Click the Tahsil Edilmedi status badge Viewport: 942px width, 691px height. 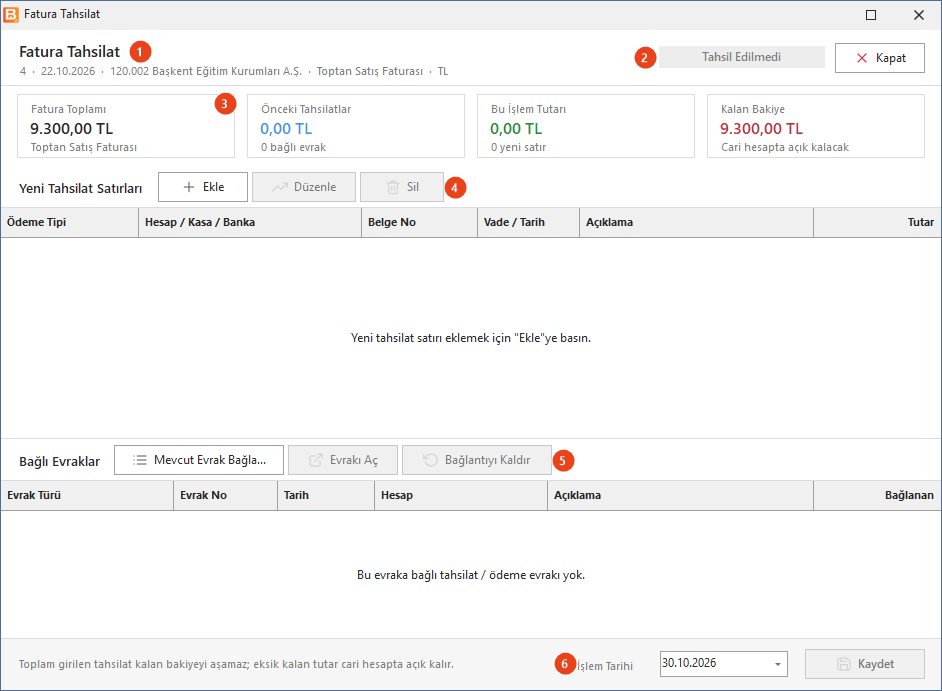tap(741, 57)
